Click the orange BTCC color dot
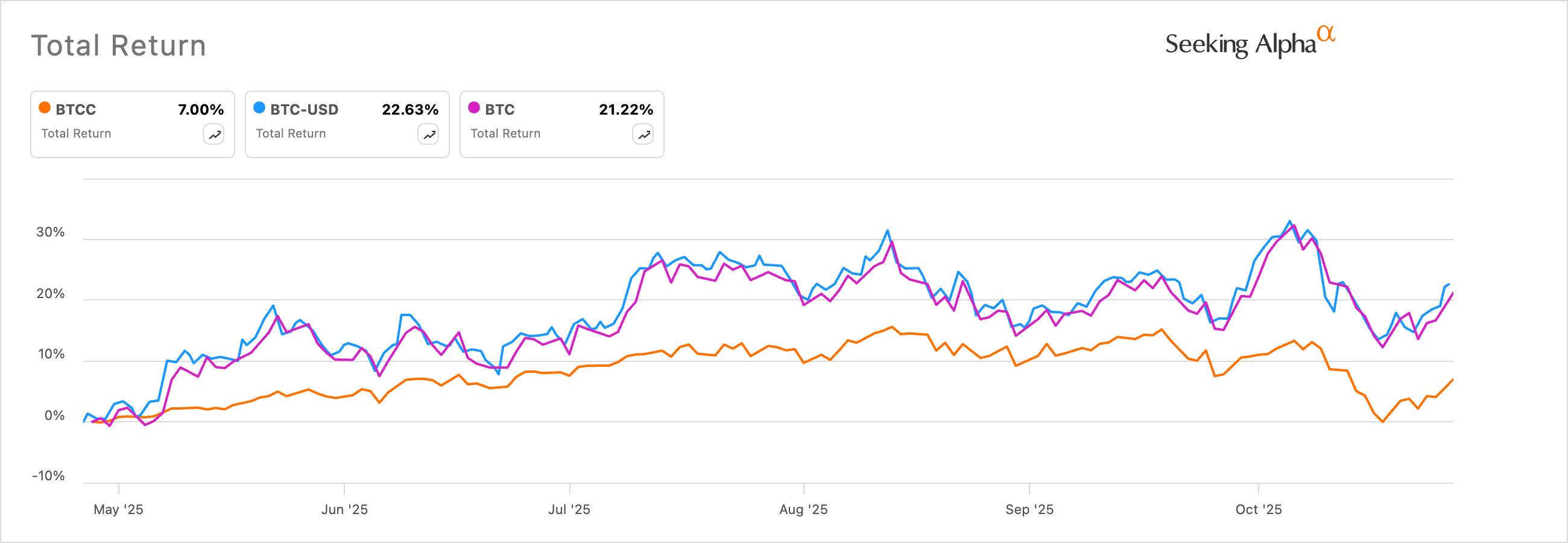Viewport: 1568px width, 543px height. (x=45, y=109)
